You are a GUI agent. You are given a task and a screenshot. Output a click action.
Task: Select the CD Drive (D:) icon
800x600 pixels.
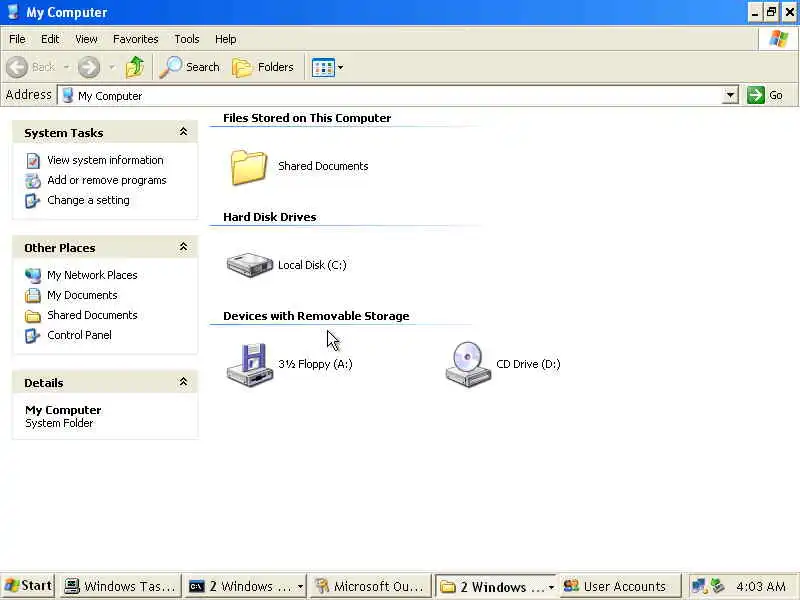click(x=468, y=365)
